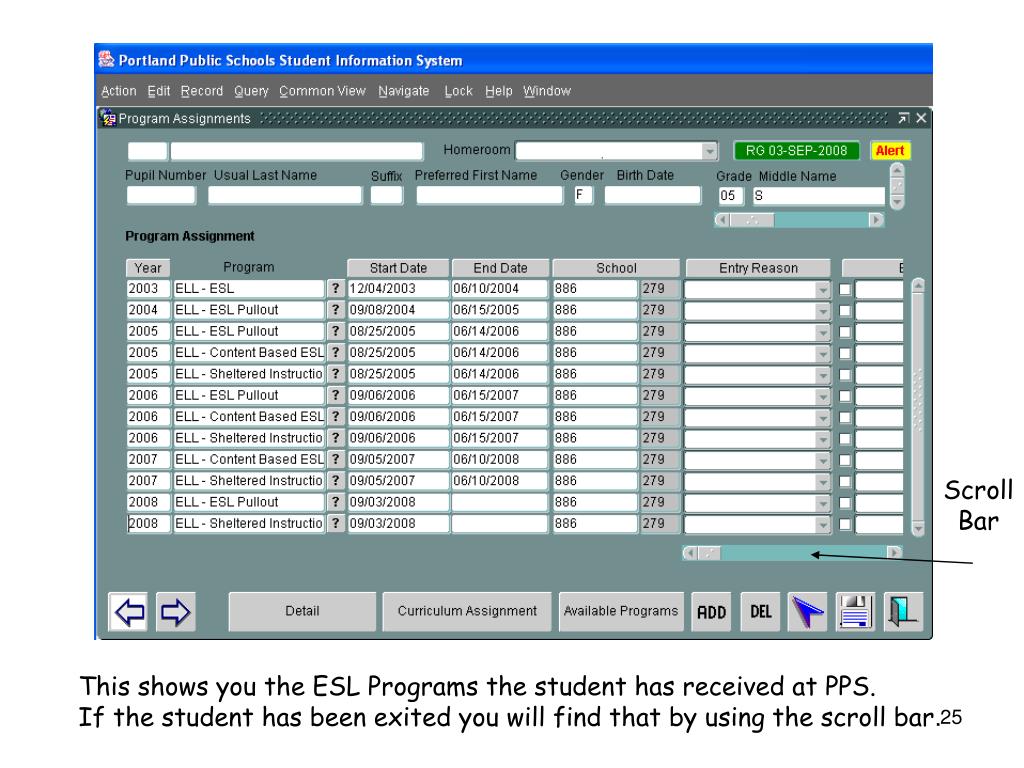Exit using the door icon
This screenshot has height=768, width=1024.
903,612
